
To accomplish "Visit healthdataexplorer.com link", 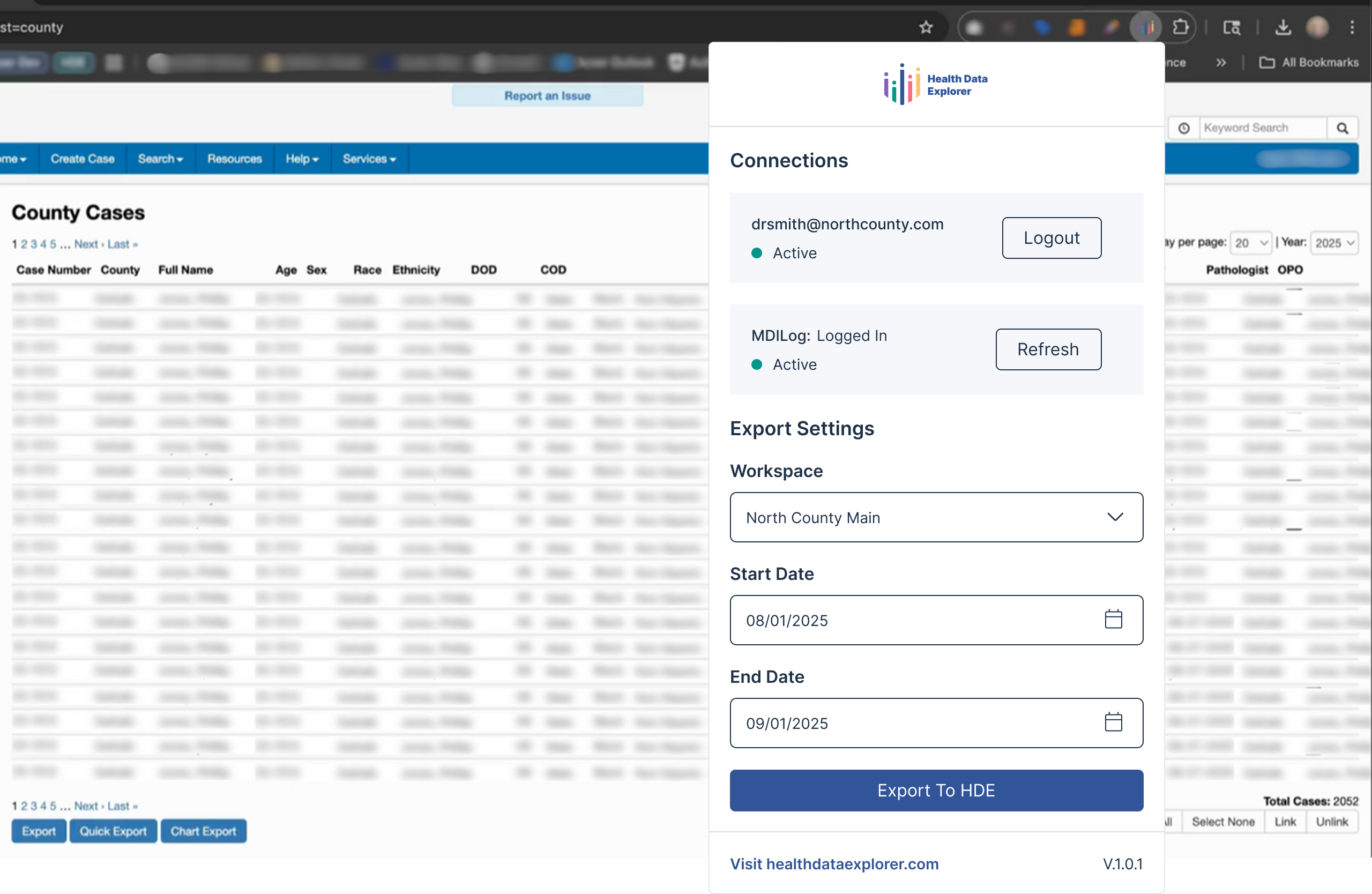I will click(833, 863).
